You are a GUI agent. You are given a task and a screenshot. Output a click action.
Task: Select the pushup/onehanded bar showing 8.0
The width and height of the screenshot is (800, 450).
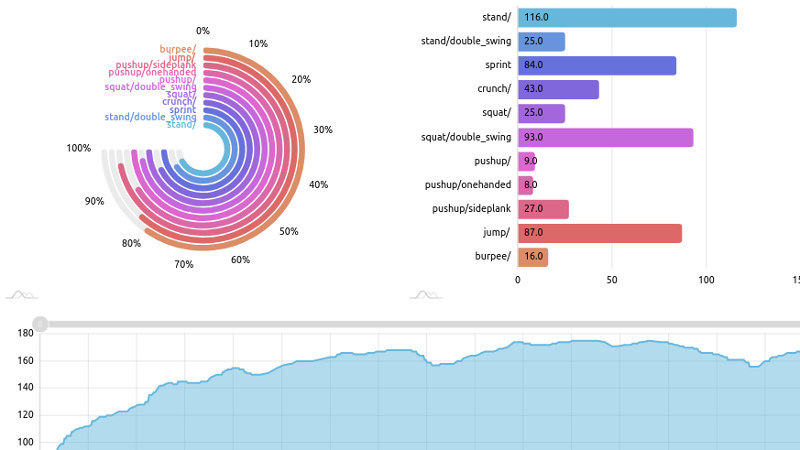coord(525,185)
